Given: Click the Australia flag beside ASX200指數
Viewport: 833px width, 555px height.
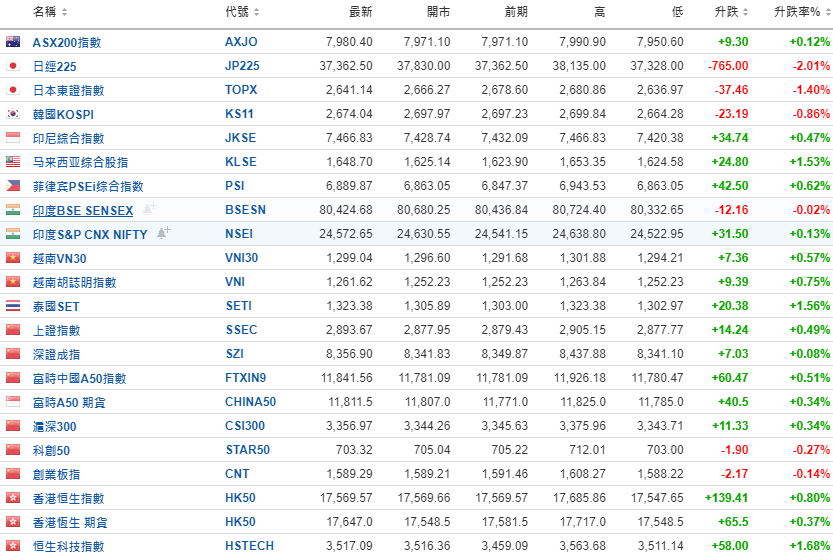Looking at the screenshot, I should [13, 42].
